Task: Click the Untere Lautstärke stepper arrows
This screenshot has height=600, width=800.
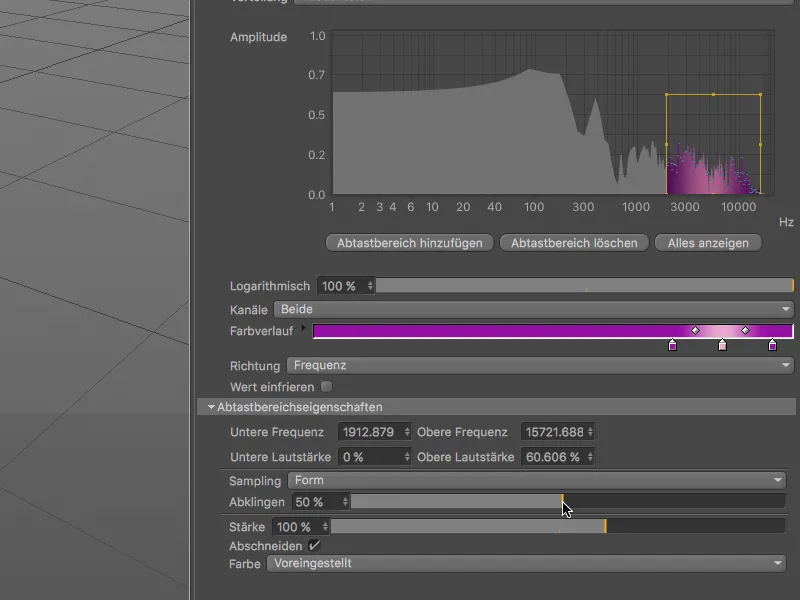Action: pyautogui.click(x=407, y=457)
